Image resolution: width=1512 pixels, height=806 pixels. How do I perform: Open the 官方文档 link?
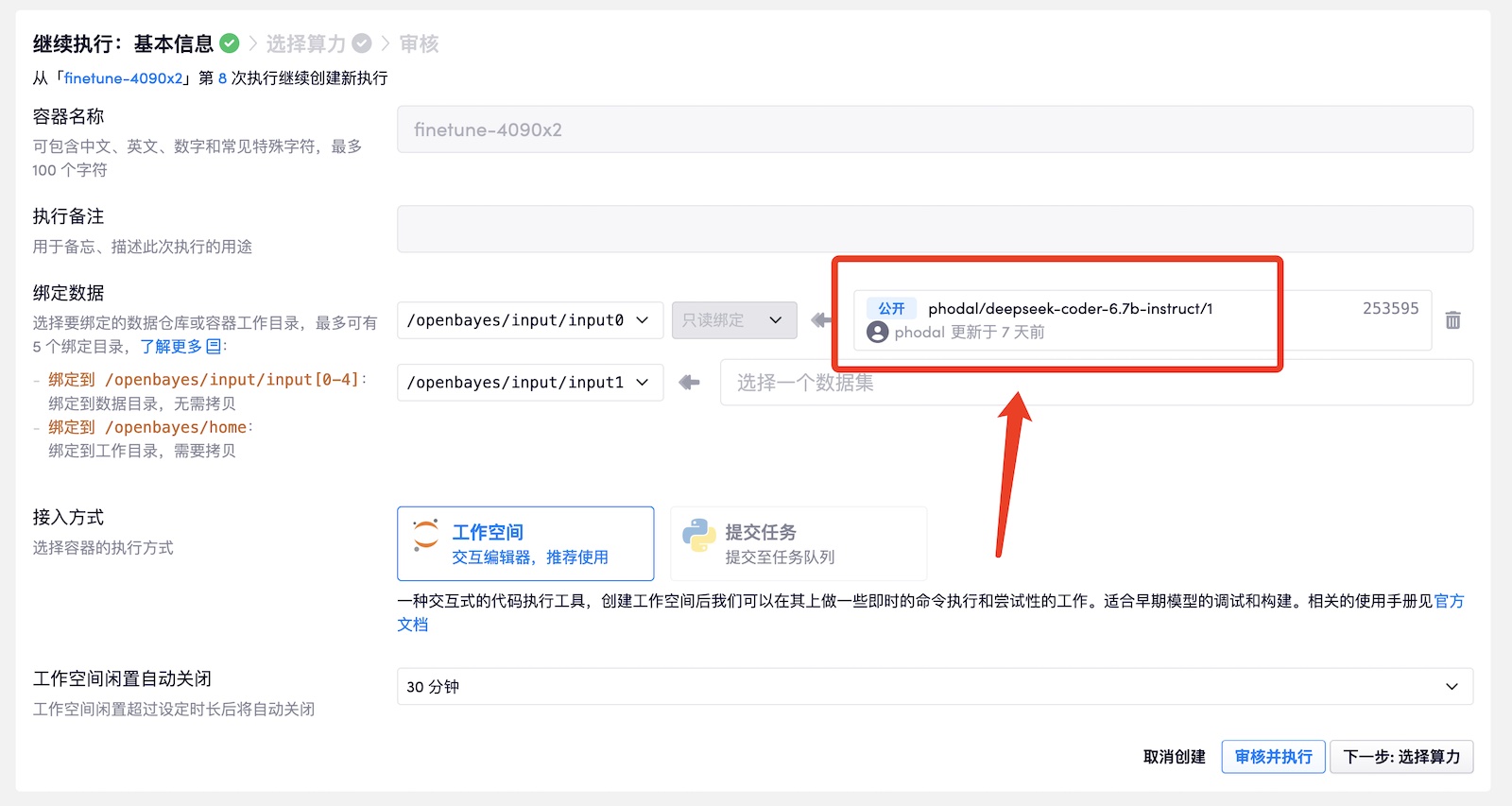pyautogui.click(x=1449, y=601)
